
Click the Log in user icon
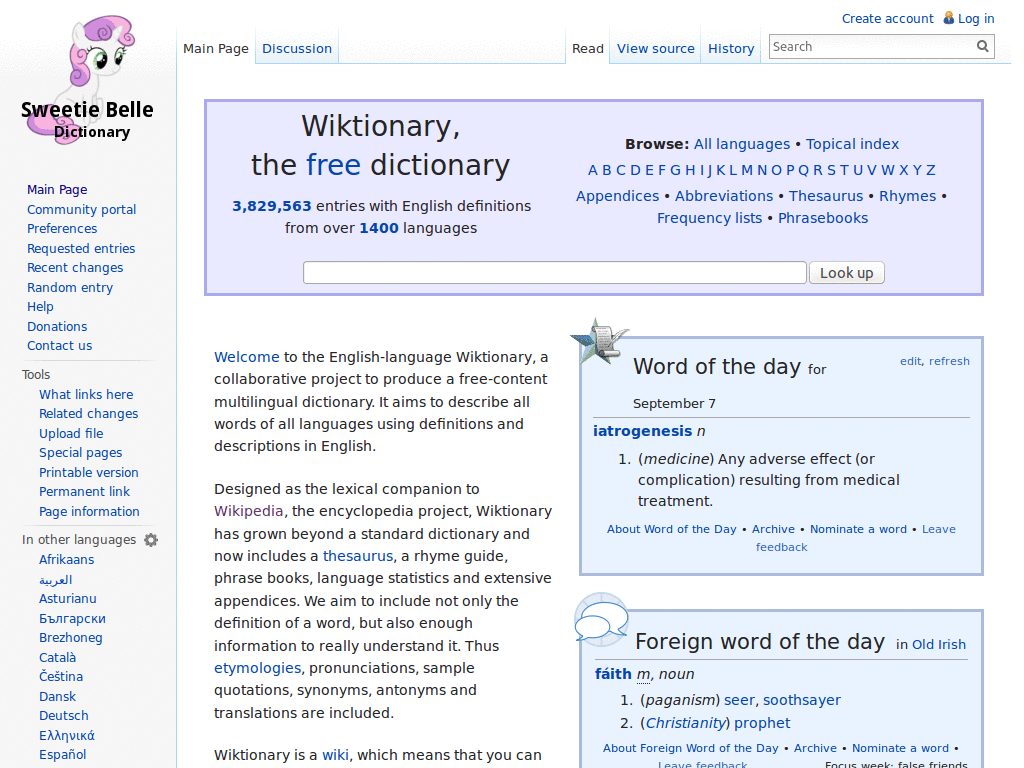click(948, 18)
